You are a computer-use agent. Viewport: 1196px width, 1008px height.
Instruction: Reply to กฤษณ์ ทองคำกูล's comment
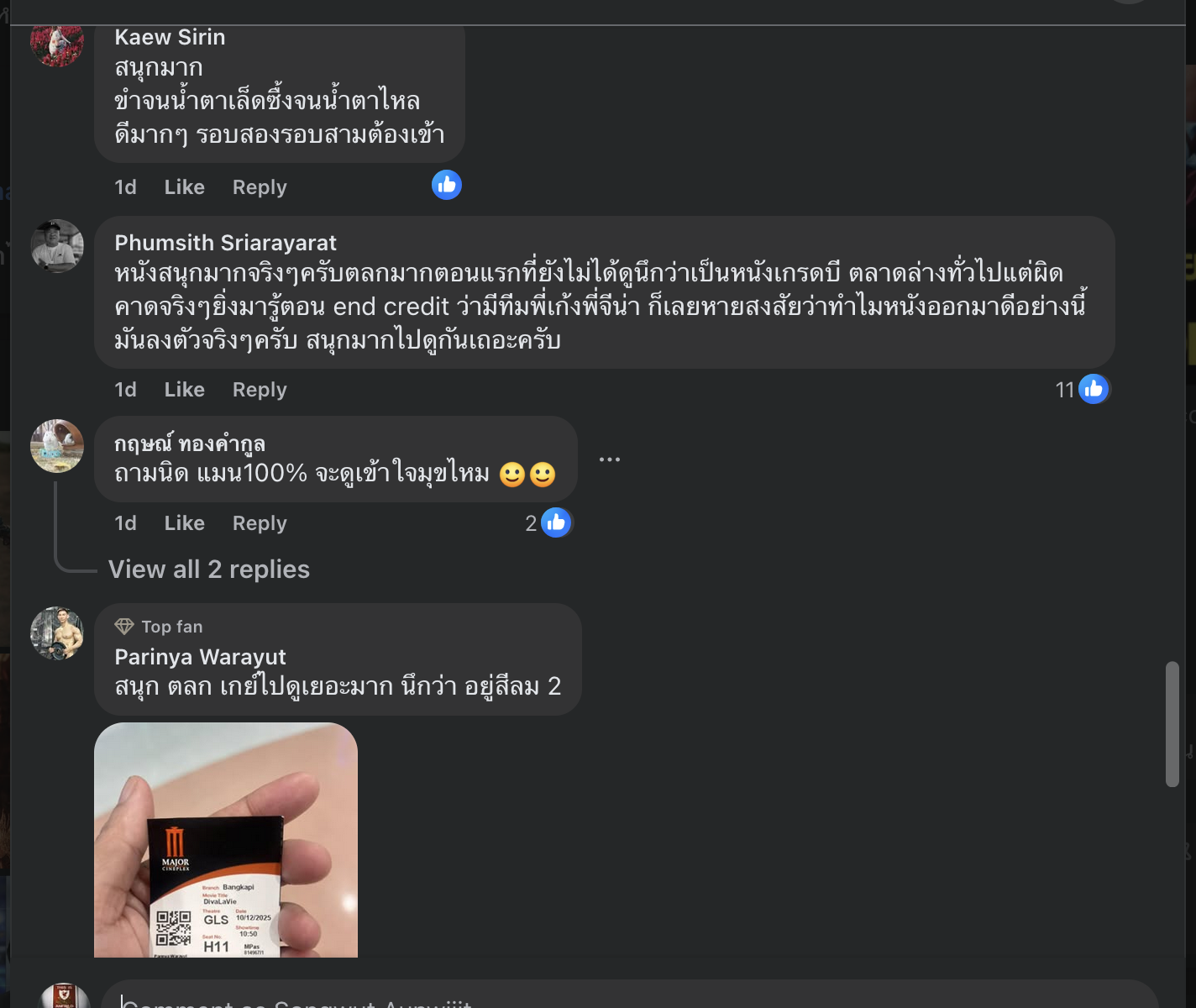pos(260,523)
